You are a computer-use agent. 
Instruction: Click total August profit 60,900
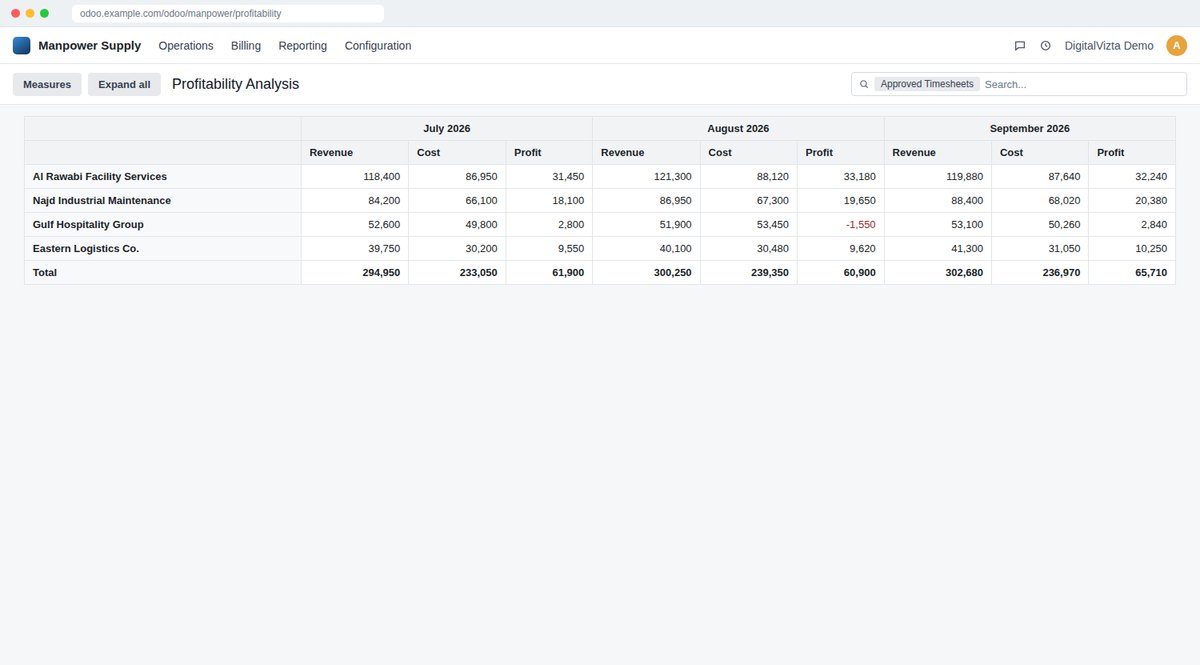(x=841, y=272)
